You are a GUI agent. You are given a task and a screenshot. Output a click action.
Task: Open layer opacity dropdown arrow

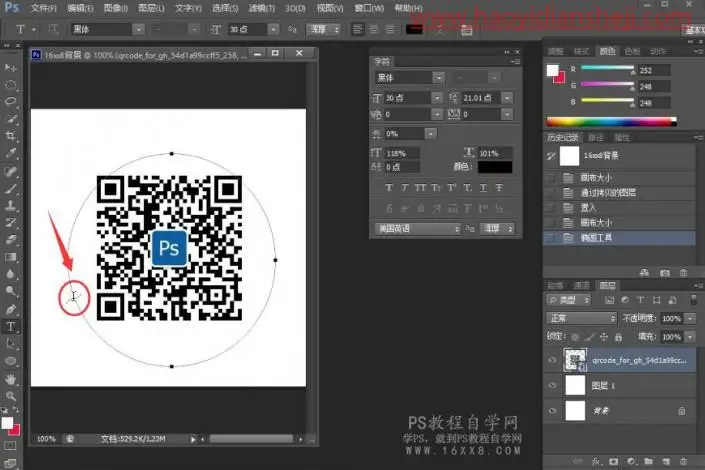tap(690, 318)
